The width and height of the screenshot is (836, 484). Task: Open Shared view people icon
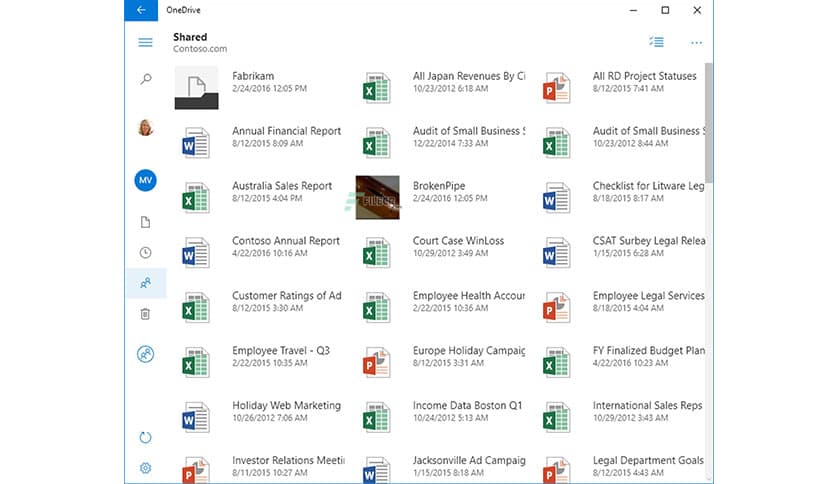point(145,283)
